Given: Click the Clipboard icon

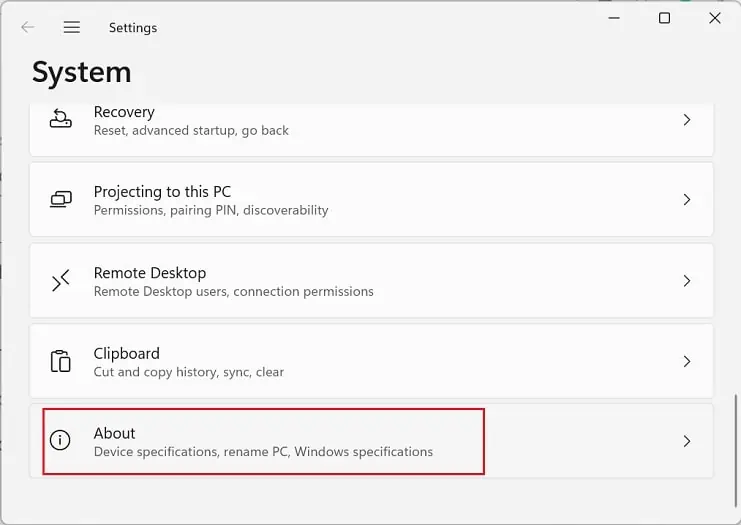Looking at the screenshot, I should (x=61, y=361).
